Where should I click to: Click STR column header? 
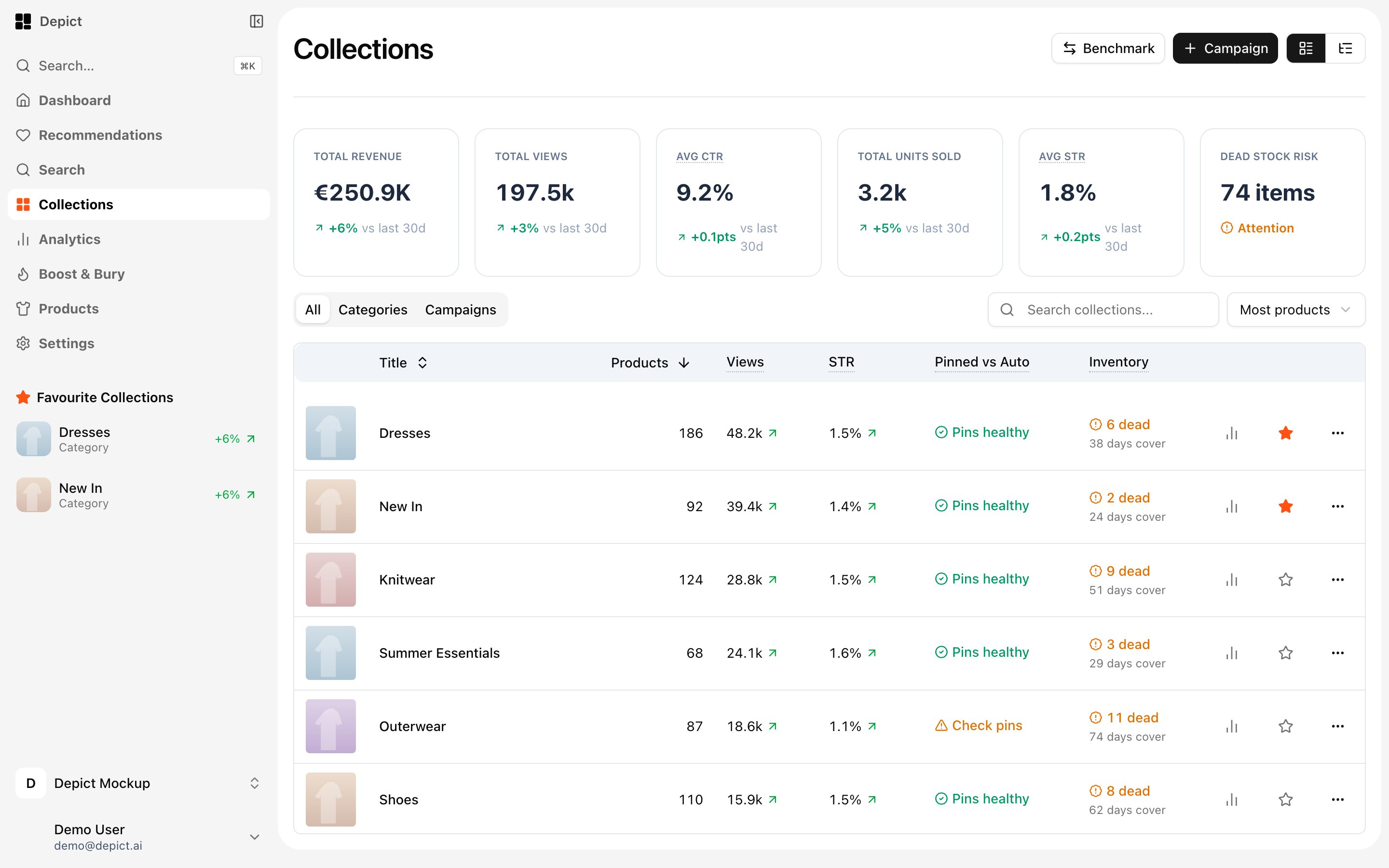[x=841, y=362]
